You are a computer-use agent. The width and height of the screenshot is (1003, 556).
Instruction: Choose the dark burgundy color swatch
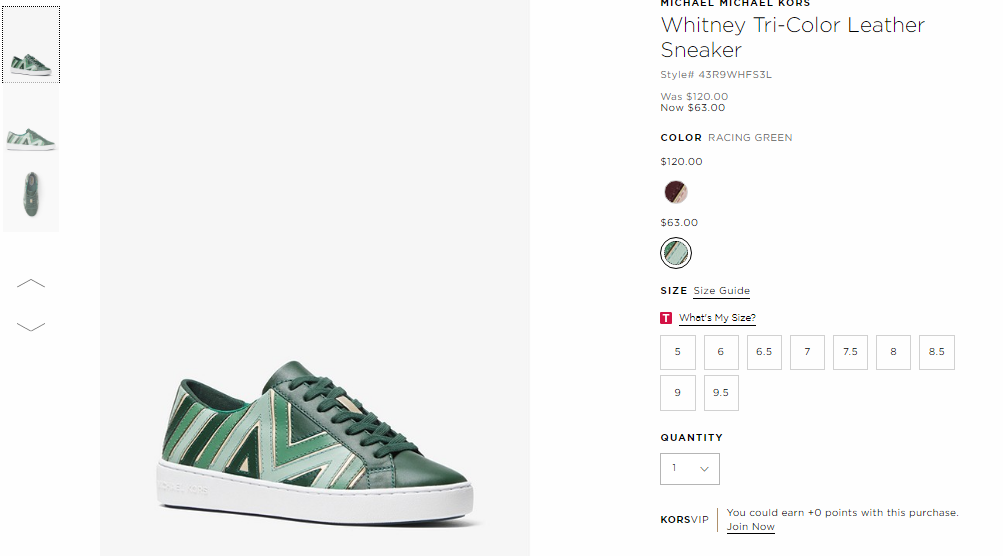(x=675, y=191)
